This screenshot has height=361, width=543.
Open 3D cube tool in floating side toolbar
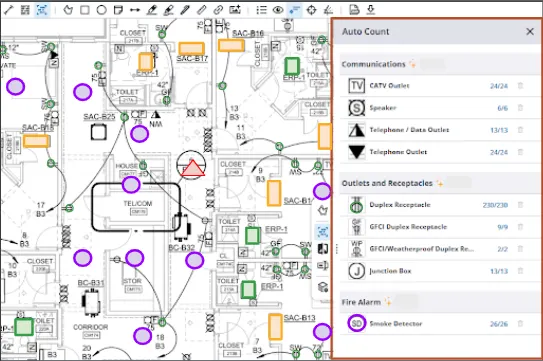coord(323,287)
